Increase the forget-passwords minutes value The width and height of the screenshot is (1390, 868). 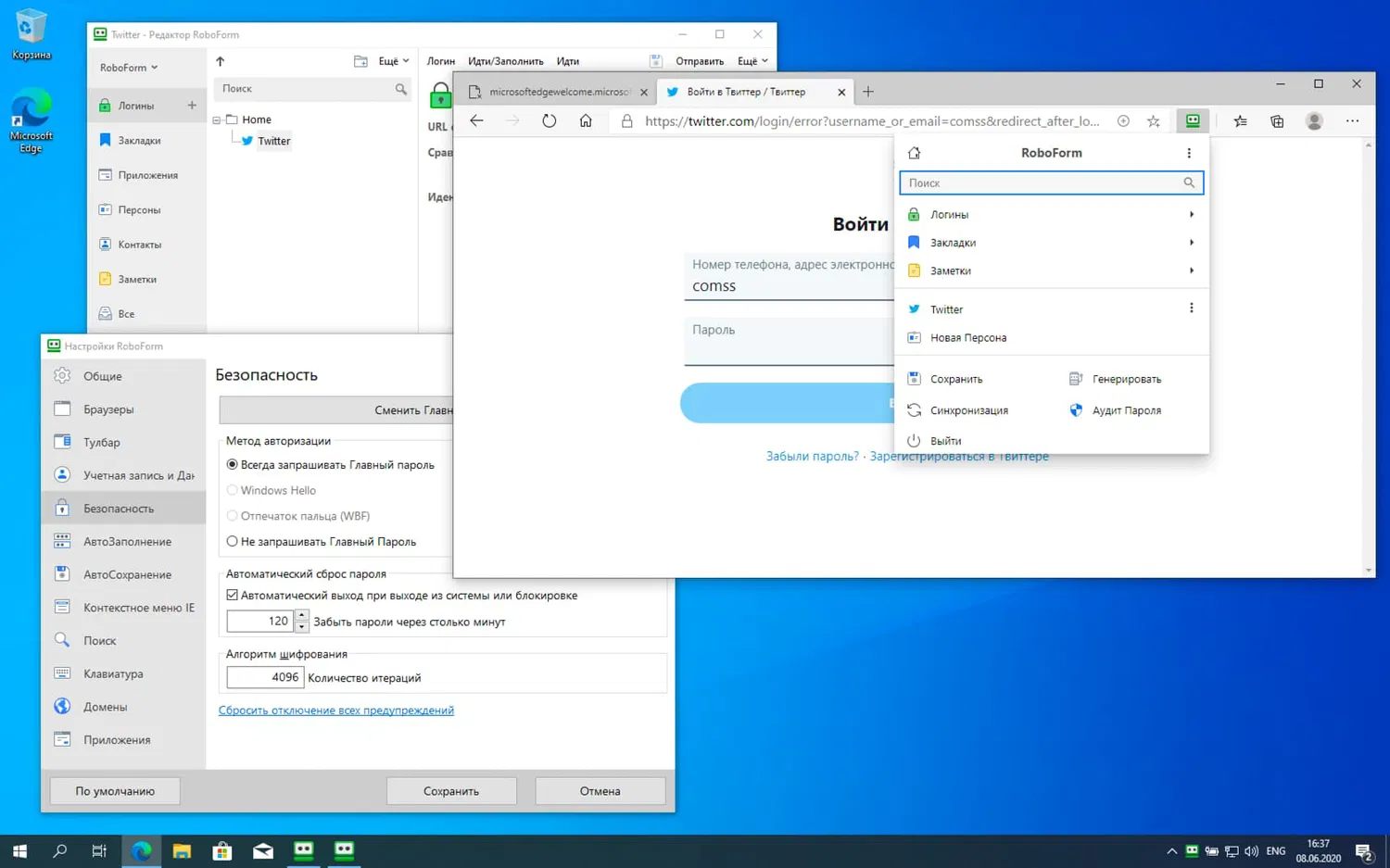301,615
